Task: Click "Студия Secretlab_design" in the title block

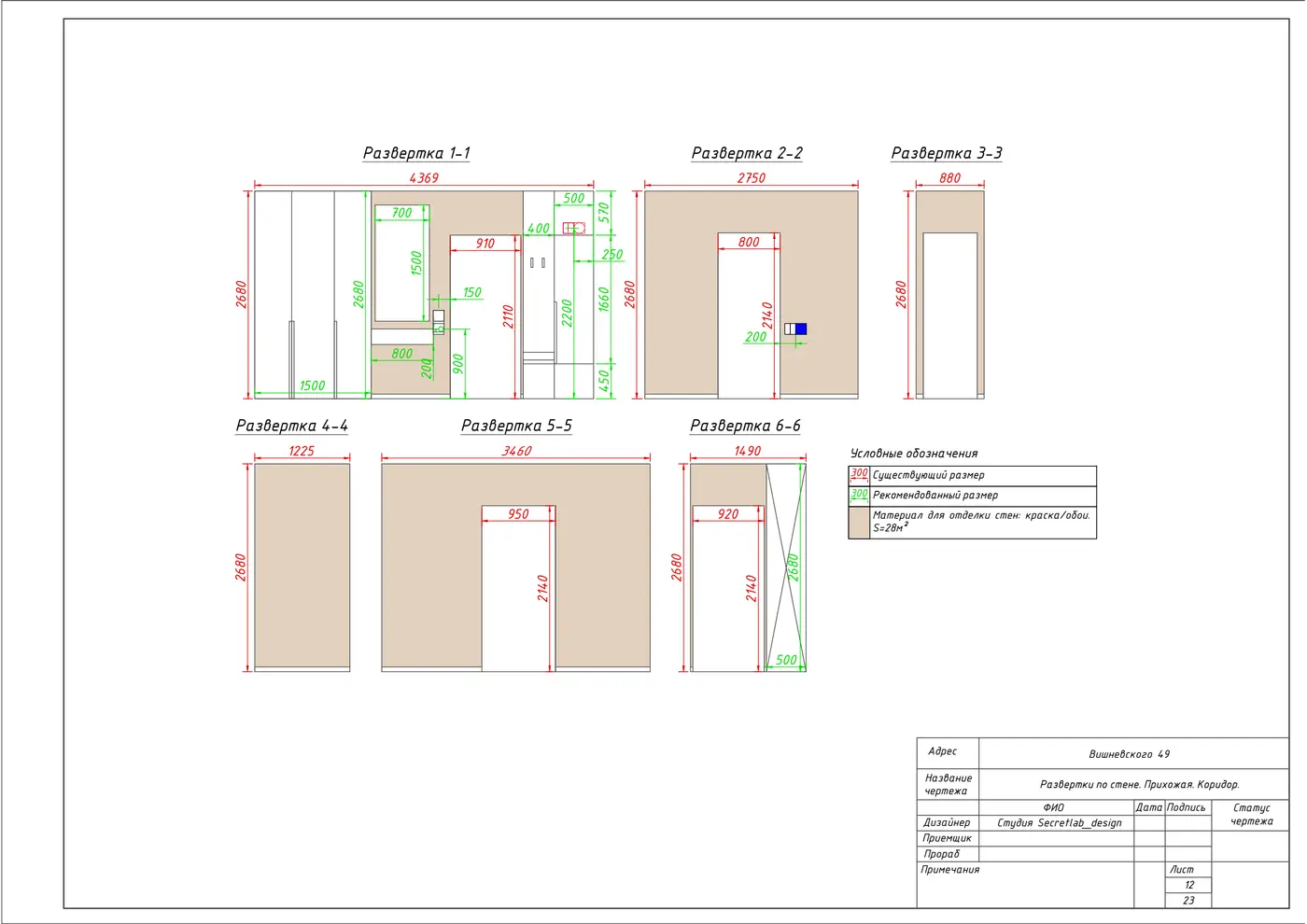Action: pos(1060,823)
